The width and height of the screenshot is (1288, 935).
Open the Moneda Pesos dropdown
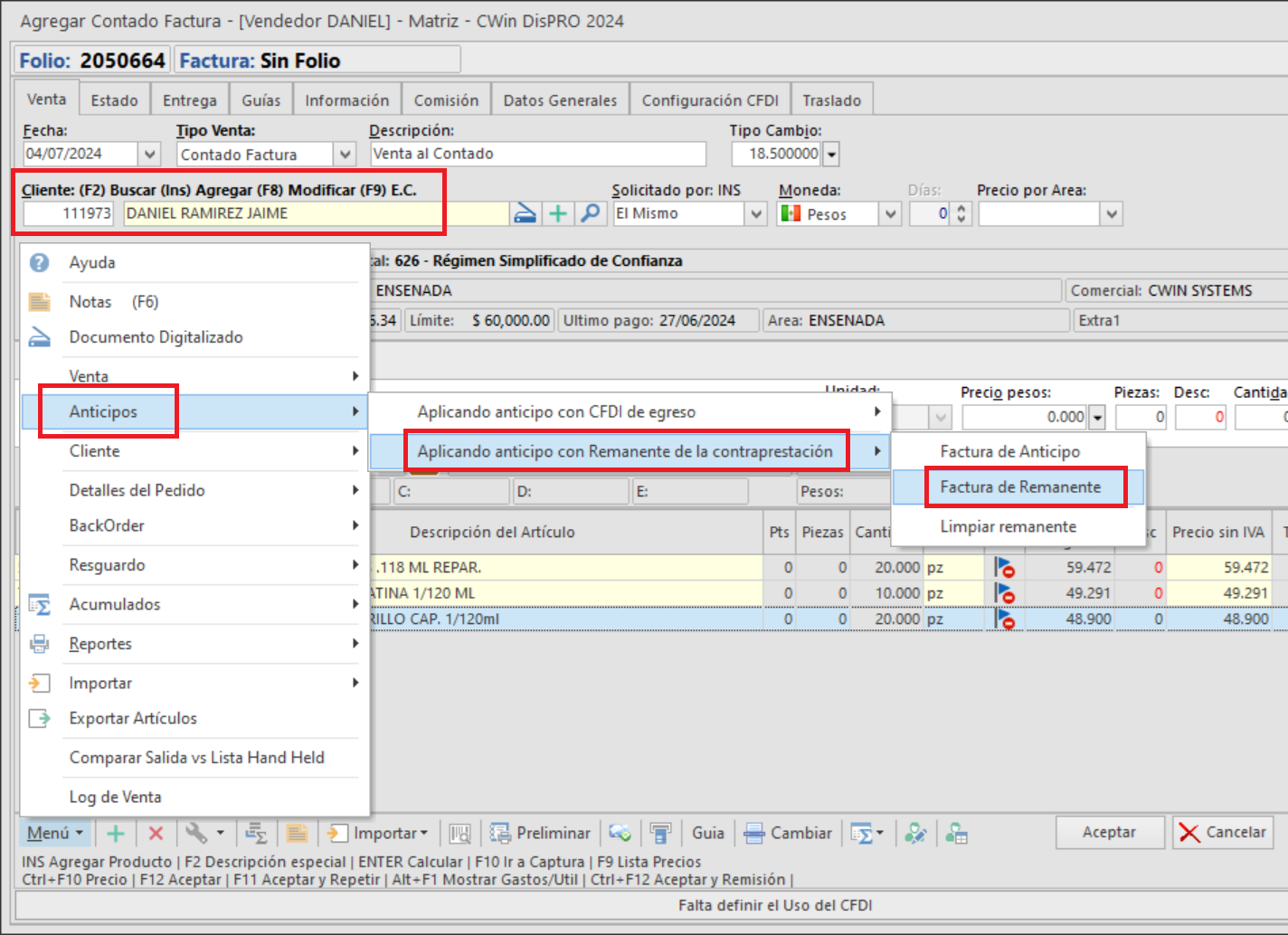891,214
